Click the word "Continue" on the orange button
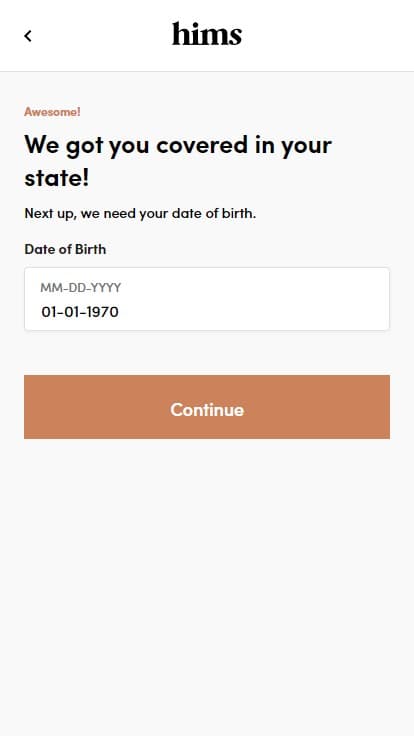 coord(207,410)
